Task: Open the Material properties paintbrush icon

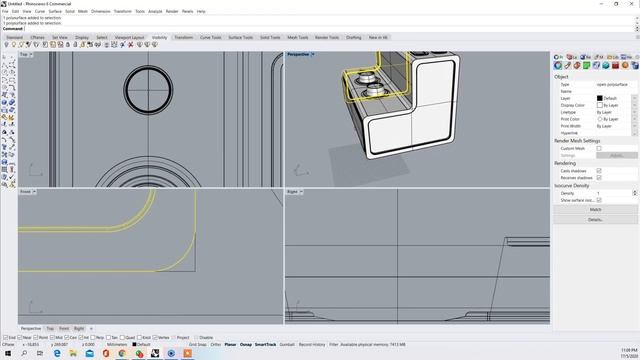Action: tap(567, 65)
